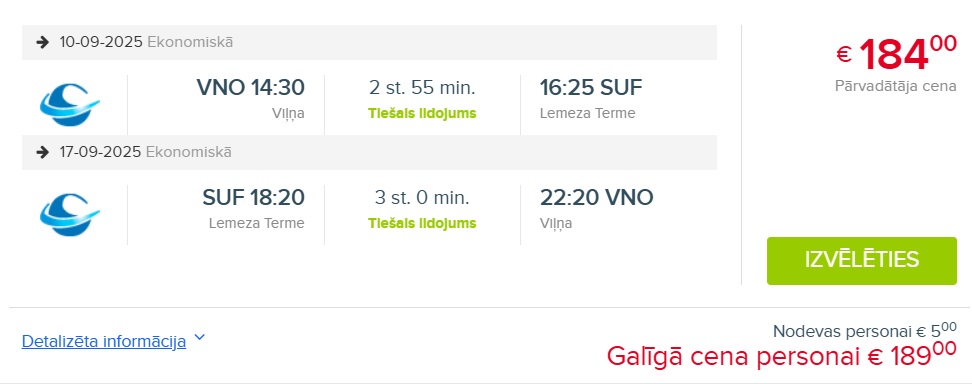Click the SUF 18:20 return departure time

pyautogui.click(x=254, y=197)
